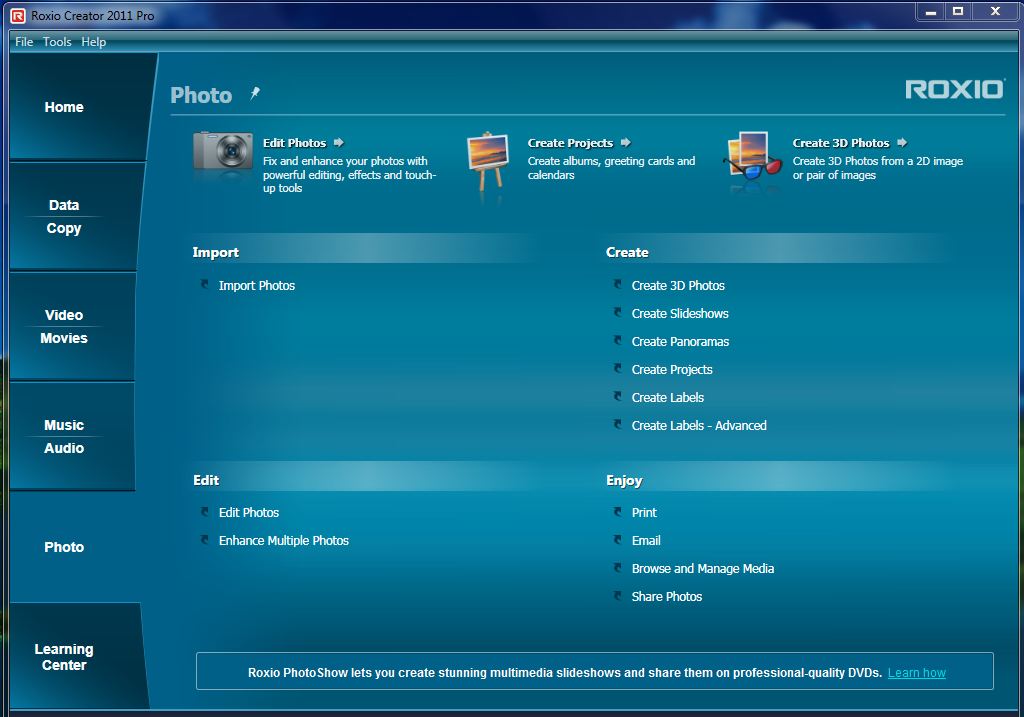Screen dimensions: 1024x717
Task: Open the Create Projects featured heading link
Action: point(570,143)
